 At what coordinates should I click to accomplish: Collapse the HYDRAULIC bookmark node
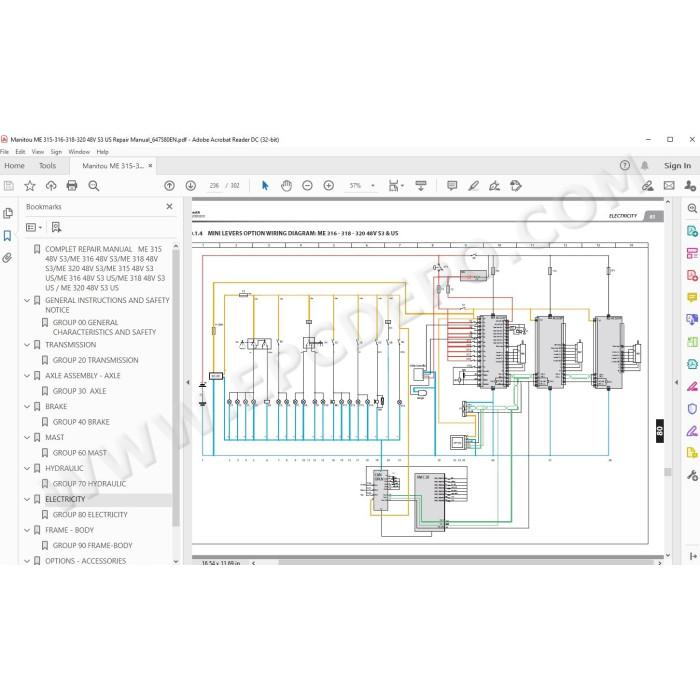(27, 468)
